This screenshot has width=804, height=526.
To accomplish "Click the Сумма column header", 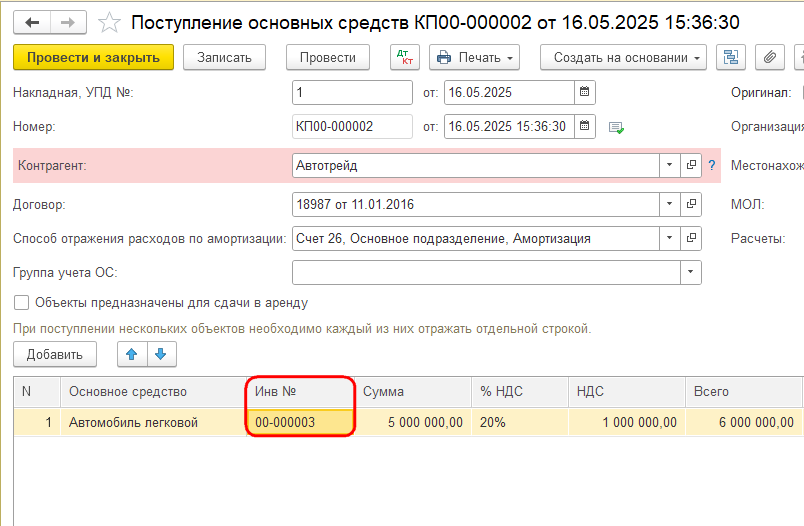I will [413, 392].
